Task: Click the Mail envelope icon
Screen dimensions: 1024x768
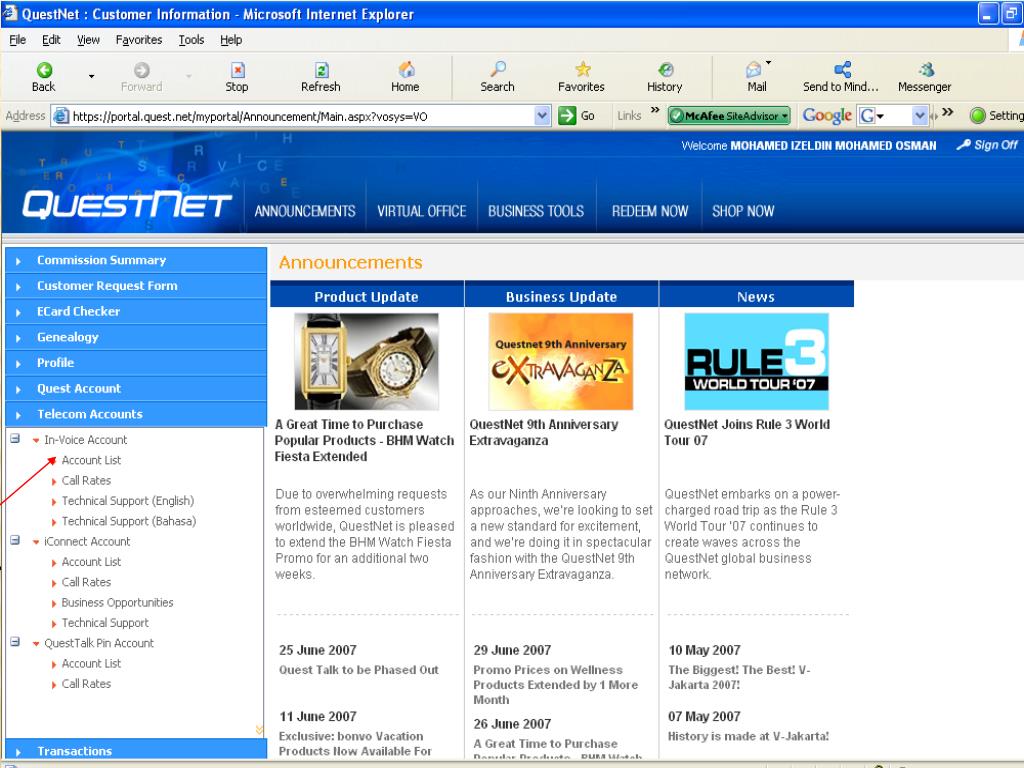Action: 754,69
